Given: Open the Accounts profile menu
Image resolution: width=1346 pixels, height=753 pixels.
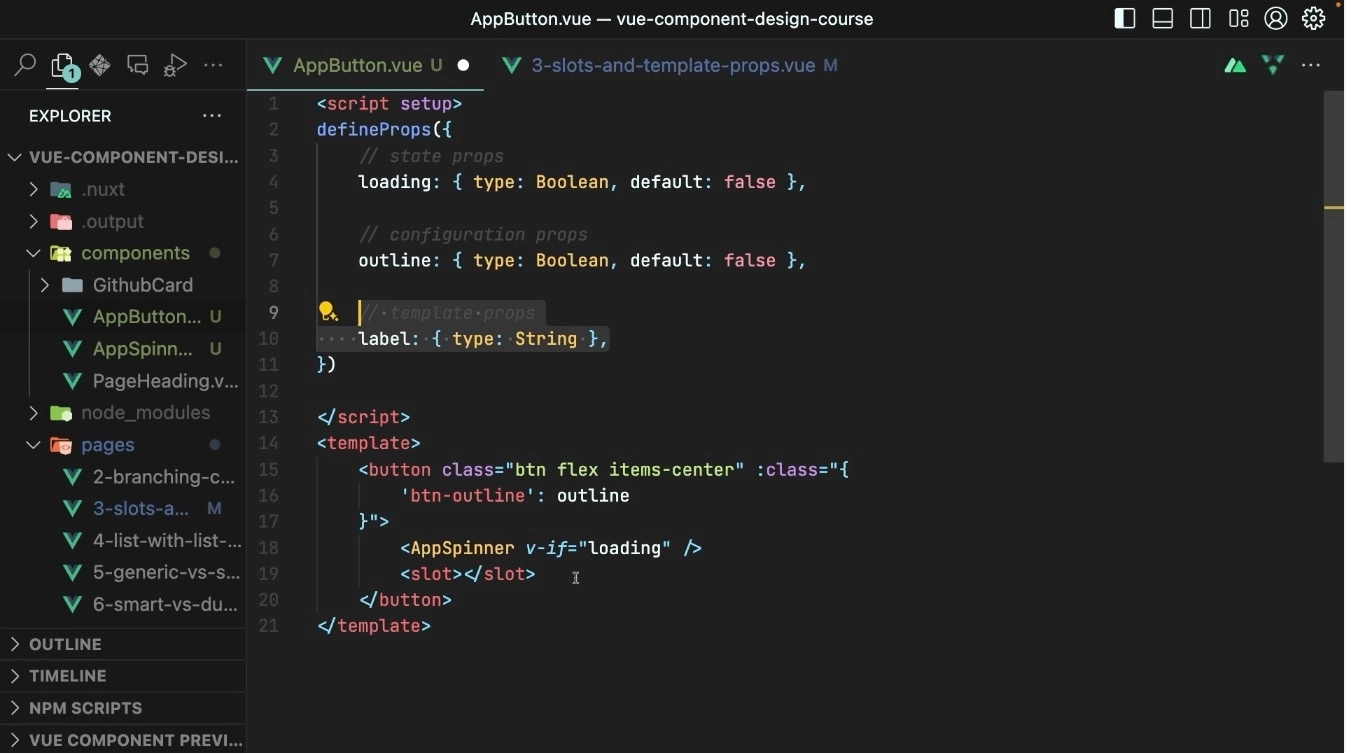Looking at the screenshot, I should click(1275, 18).
